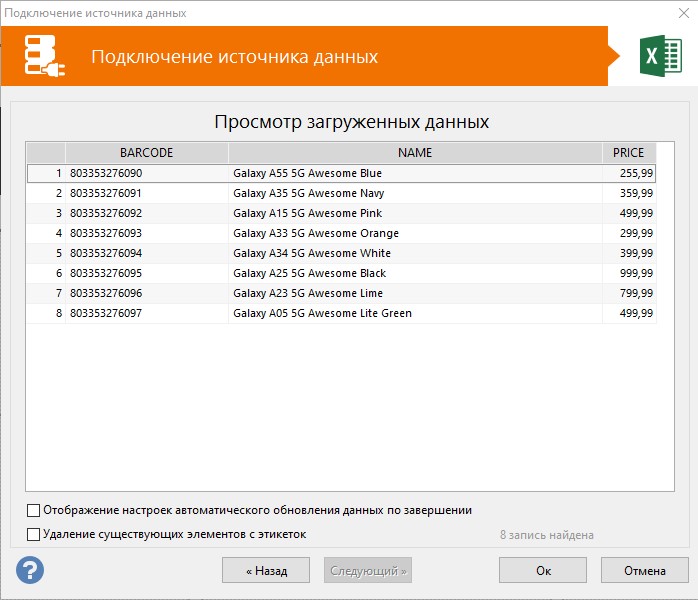The width and height of the screenshot is (698, 600).
Task: Click the PRICE column header
Action: (628, 153)
